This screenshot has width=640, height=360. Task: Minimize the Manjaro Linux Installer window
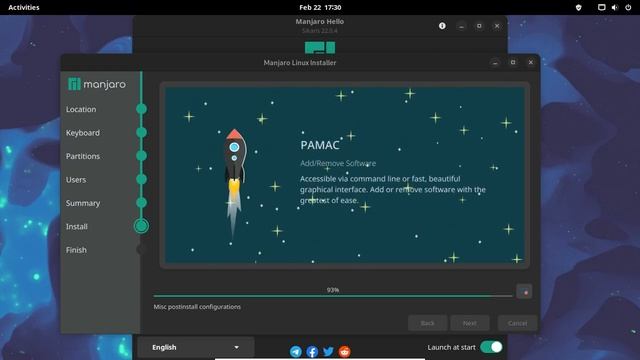click(495, 62)
